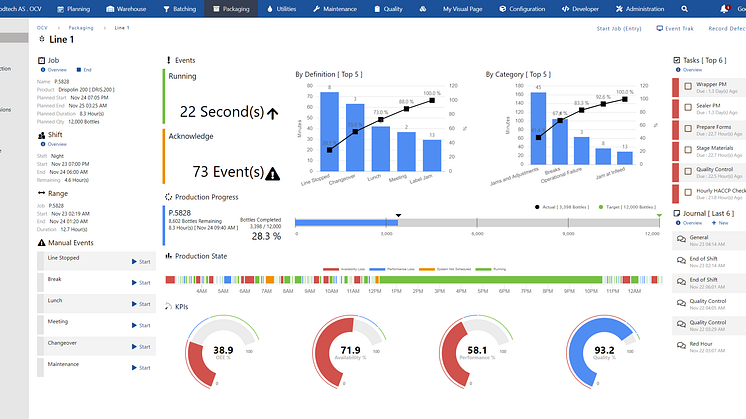Click the General journal entry comment icon

(x=682, y=240)
